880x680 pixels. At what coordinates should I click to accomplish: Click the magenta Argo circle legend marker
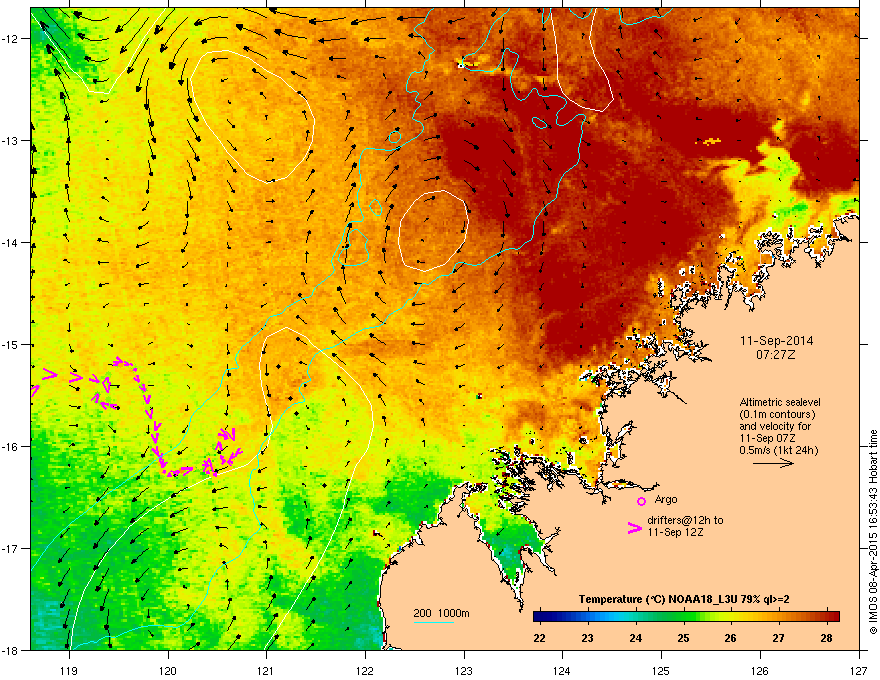coord(641,501)
